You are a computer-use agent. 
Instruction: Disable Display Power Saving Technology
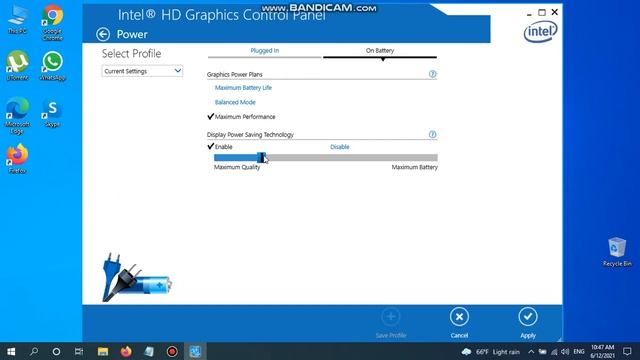coord(340,147)
